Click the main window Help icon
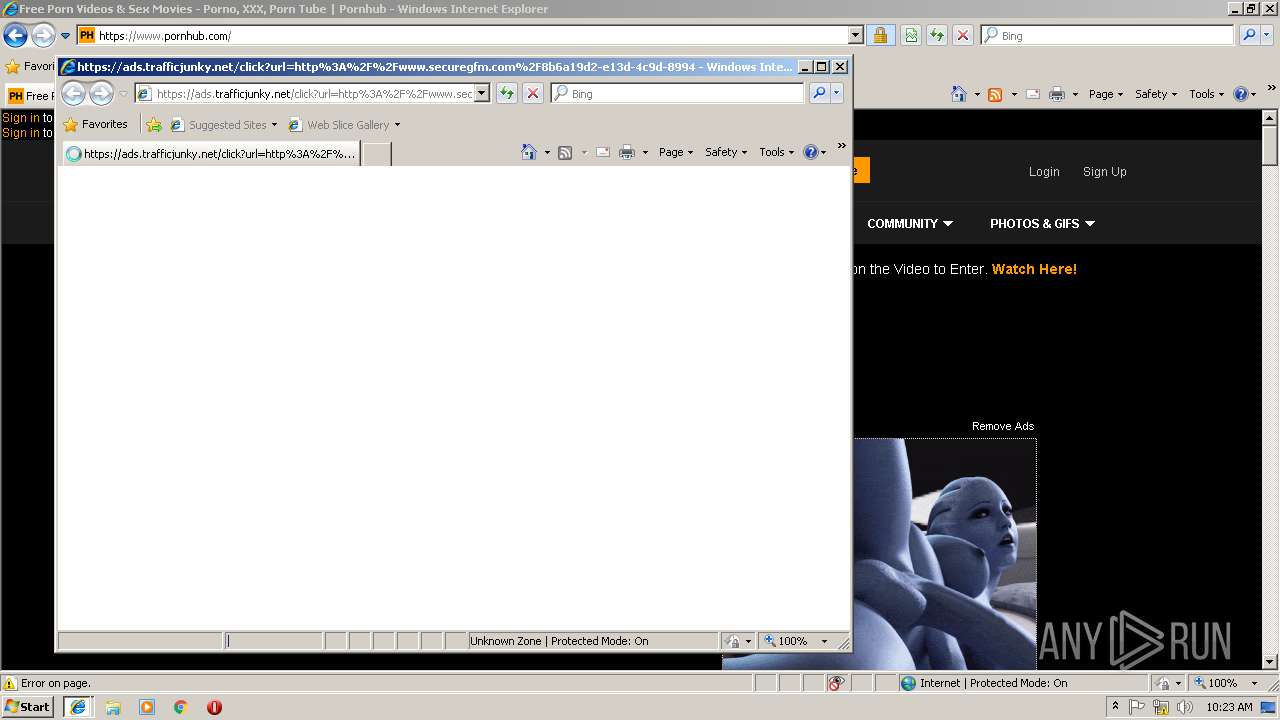Viewport: 1280px width, 720px height. (1240, 94)
